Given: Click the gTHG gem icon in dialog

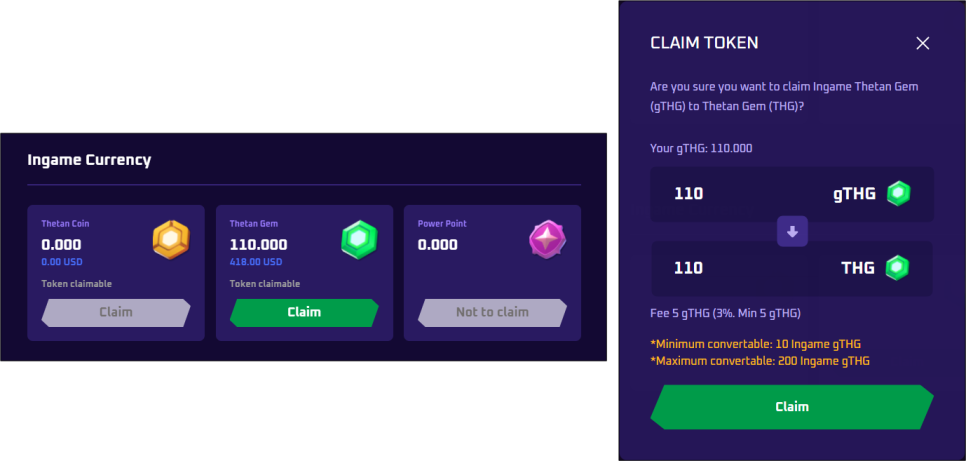Looking at the screenshot, I should [898, 194].
